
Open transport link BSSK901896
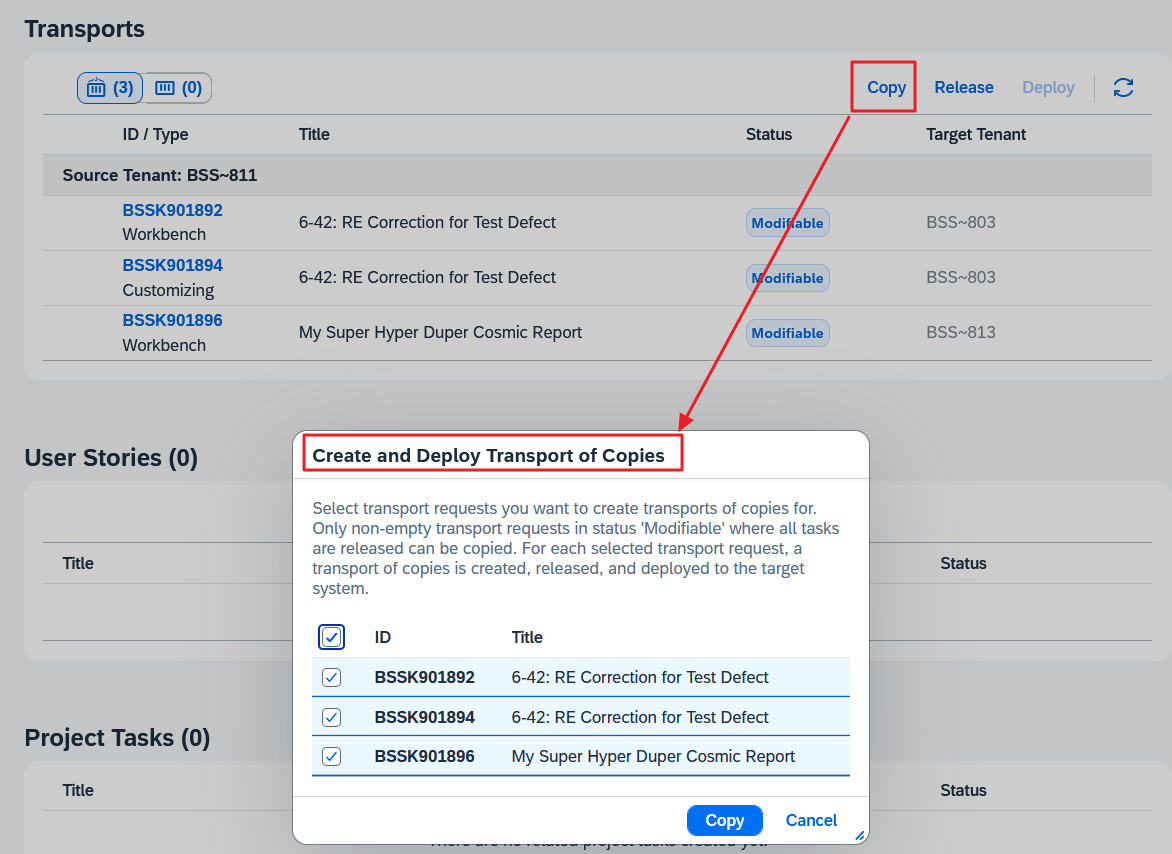[172, 320]
